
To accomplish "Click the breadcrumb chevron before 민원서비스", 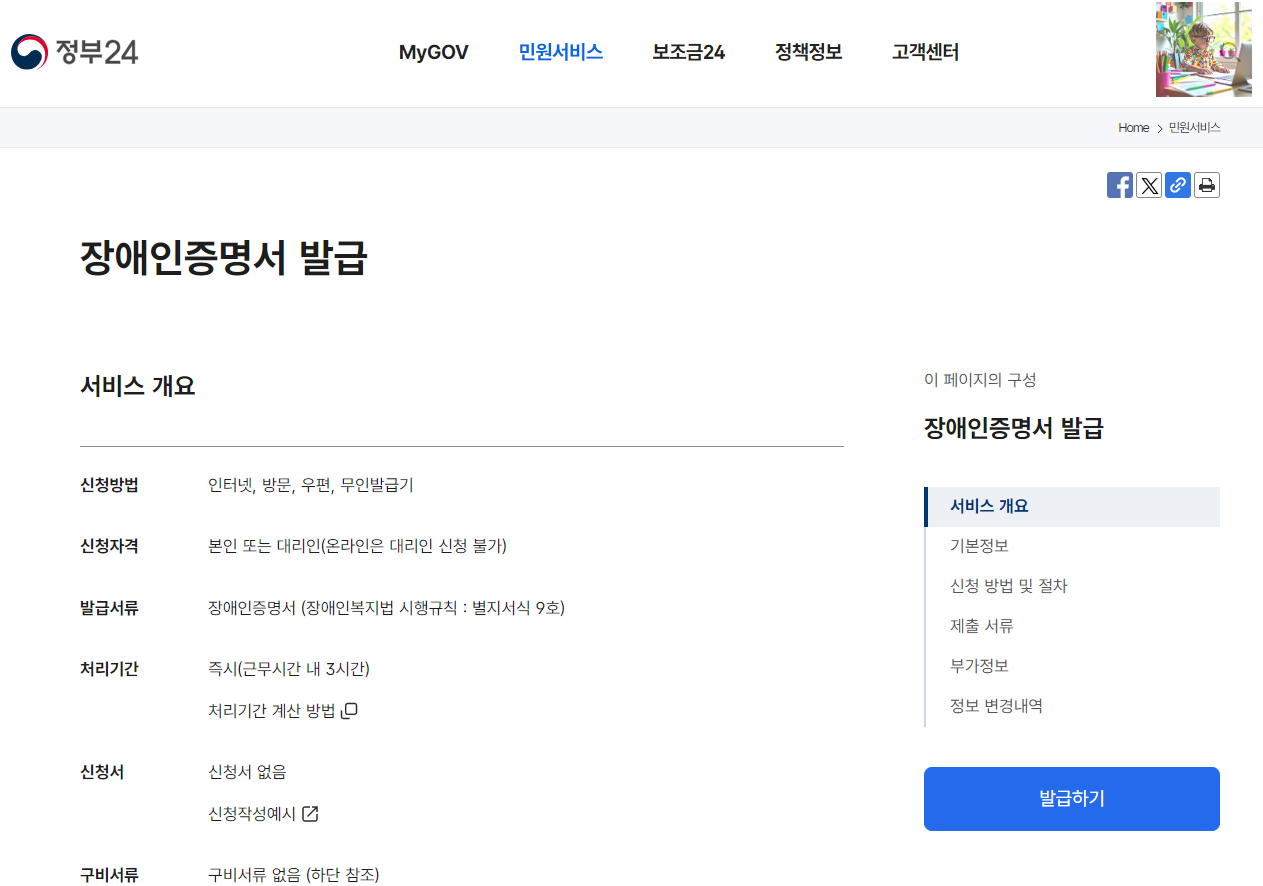I will [1159, 127].
